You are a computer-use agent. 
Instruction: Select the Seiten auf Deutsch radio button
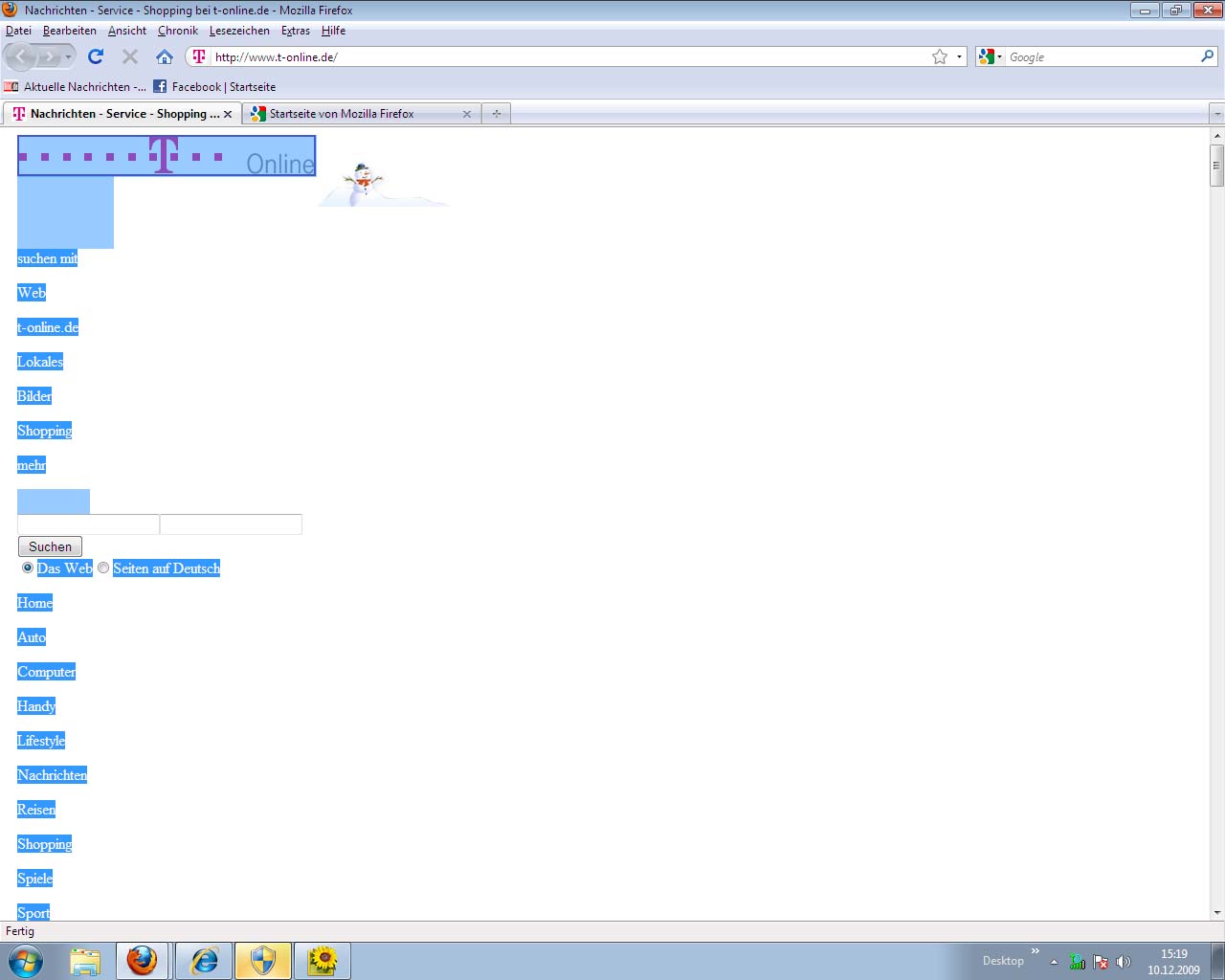tap(103, 568)
